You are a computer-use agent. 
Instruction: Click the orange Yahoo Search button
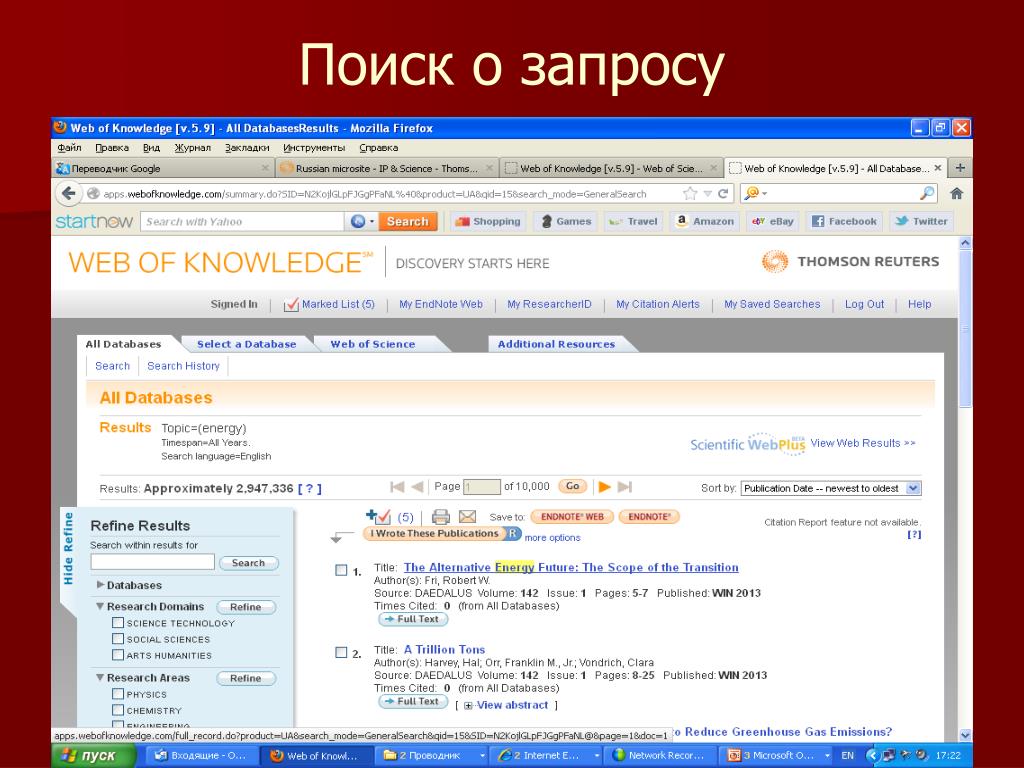[x=408, y=221]
